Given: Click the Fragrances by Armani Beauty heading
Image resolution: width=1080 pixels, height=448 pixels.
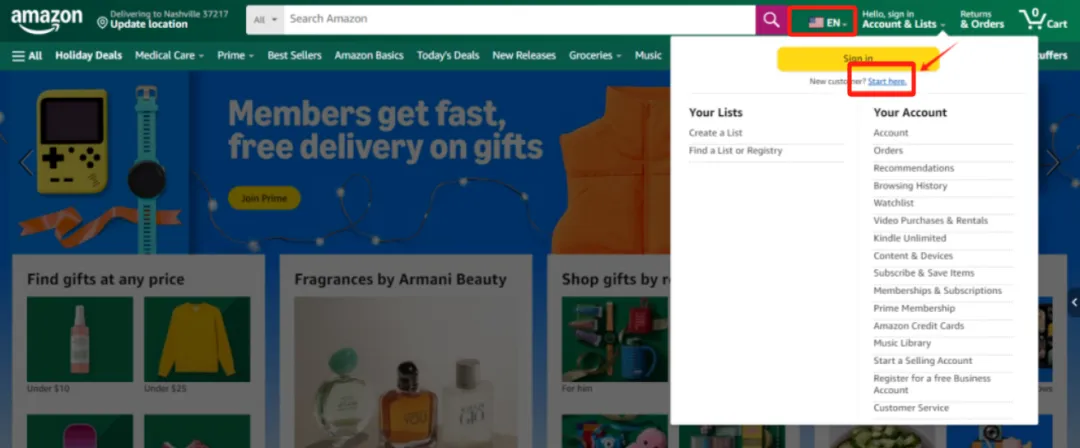Looking at the screenshot, I should point(400,279).
